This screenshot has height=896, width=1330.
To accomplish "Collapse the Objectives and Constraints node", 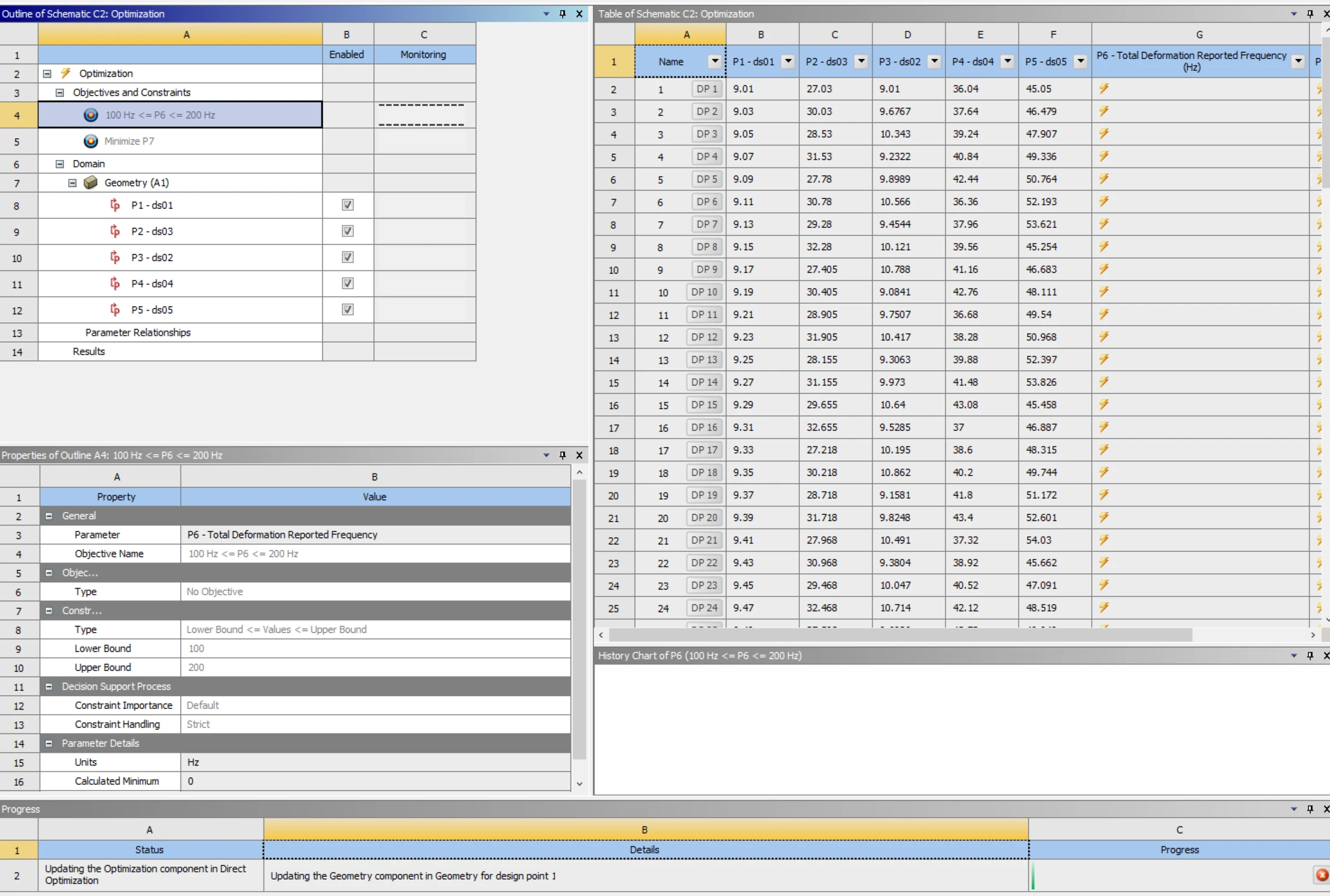I will coord(60,93).
